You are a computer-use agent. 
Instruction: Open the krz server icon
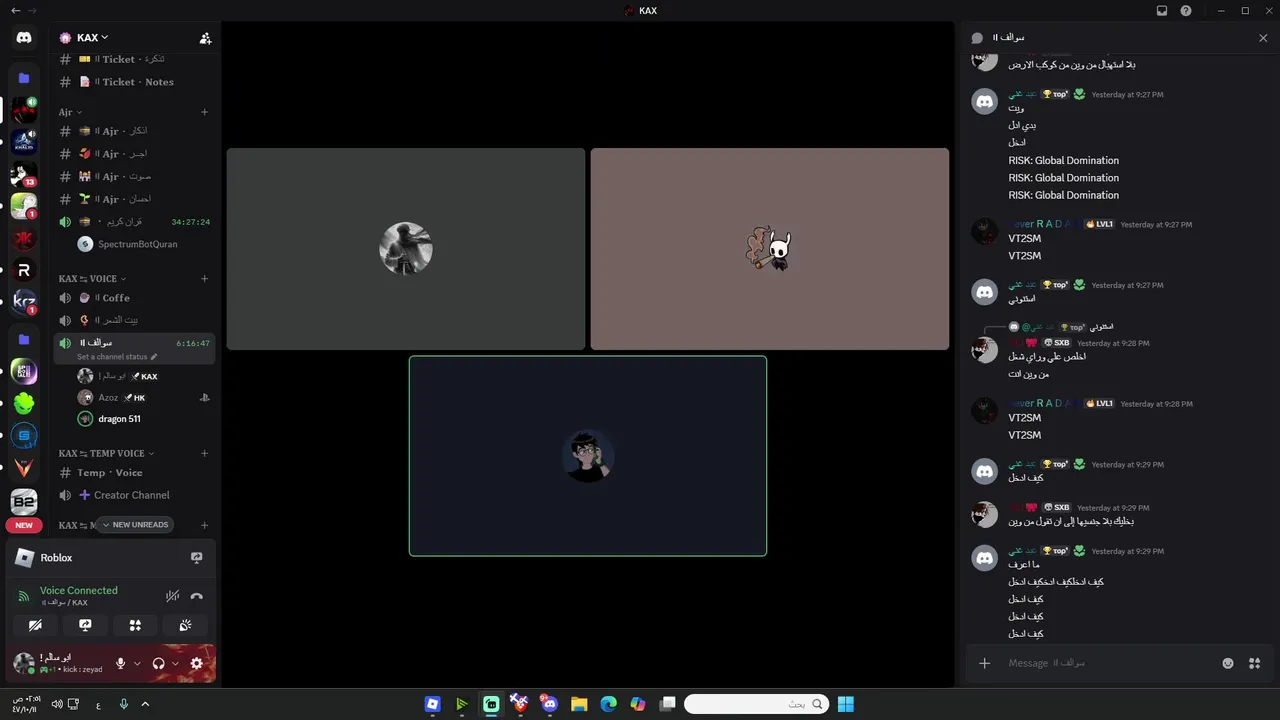pos(24,301)
